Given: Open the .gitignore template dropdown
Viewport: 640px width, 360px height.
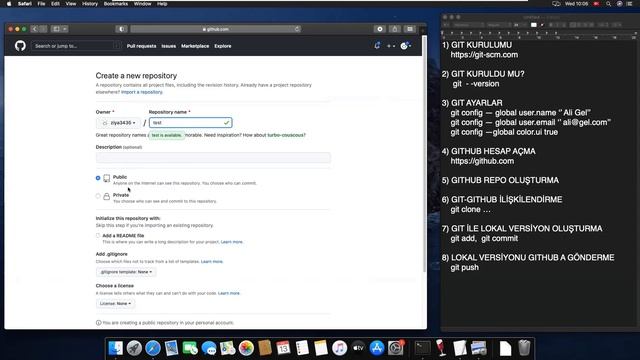Looking at the screenshot, I should click(126, 272).
